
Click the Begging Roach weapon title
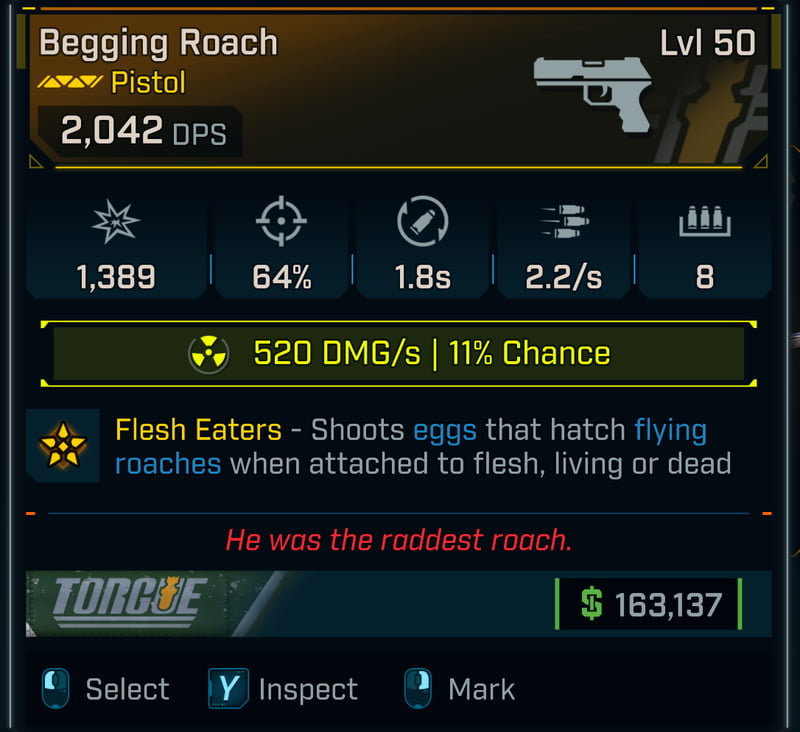pyautogui.click(x=159, y=43)
